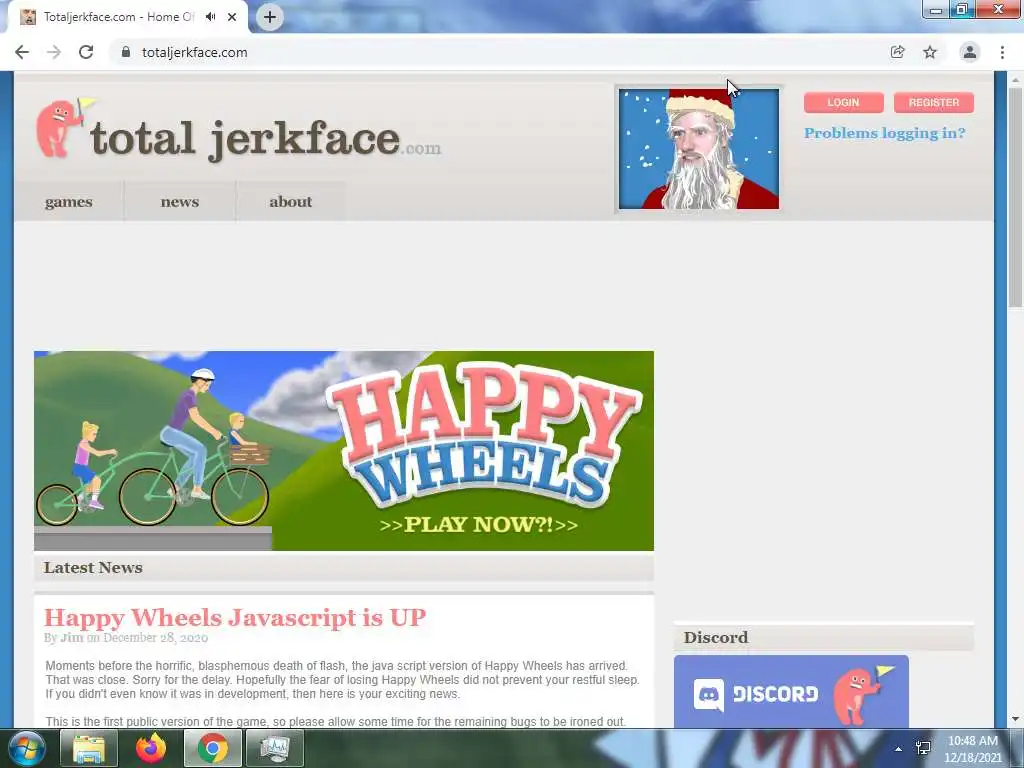
Task: Open the games navigation item
Action: pyautogui.click(x=69, y=202)
